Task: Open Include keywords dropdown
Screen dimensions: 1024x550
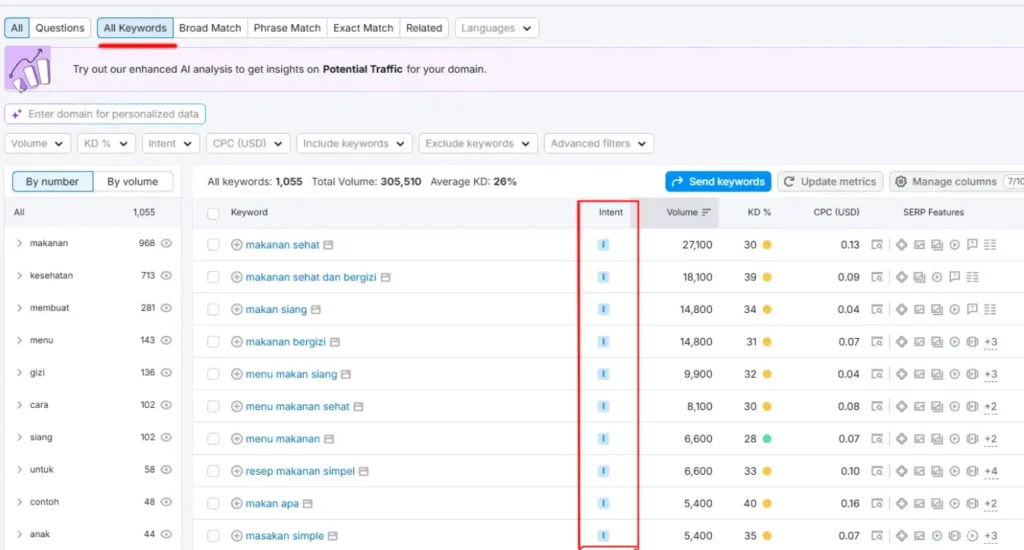Action: click(354, 144)
